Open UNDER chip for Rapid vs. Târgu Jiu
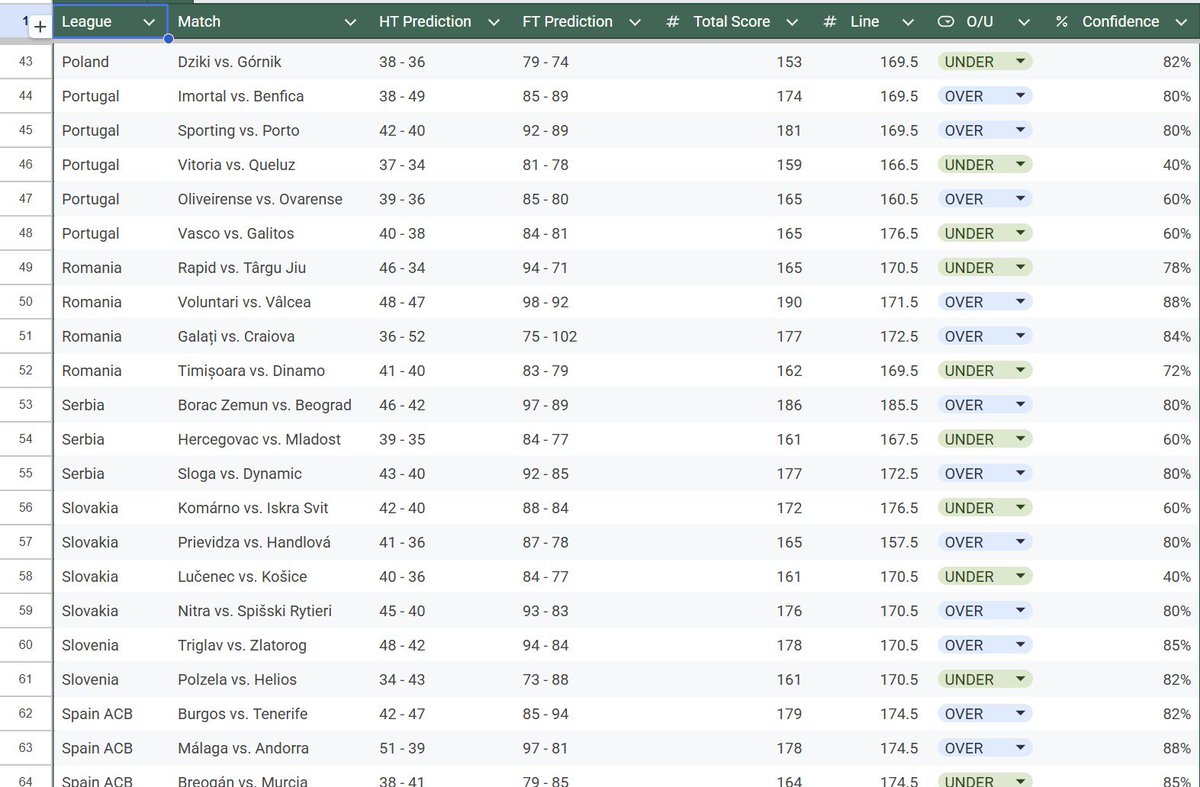The image size is (1200, 787). tap(985, 268)
